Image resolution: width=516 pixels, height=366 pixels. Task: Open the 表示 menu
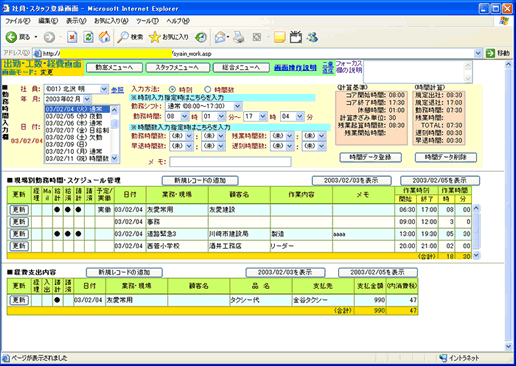pos(76,21)
